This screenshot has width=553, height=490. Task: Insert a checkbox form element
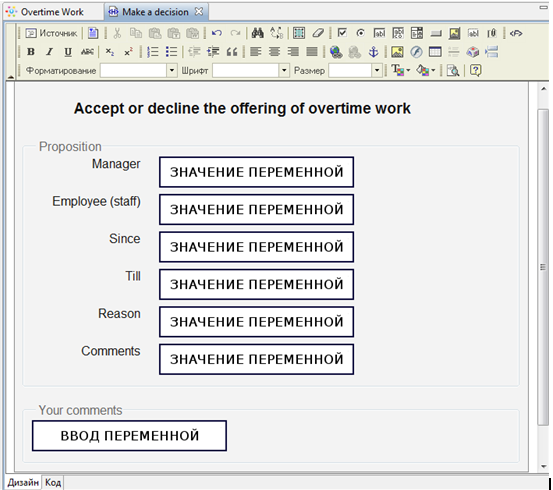(342, 33)
